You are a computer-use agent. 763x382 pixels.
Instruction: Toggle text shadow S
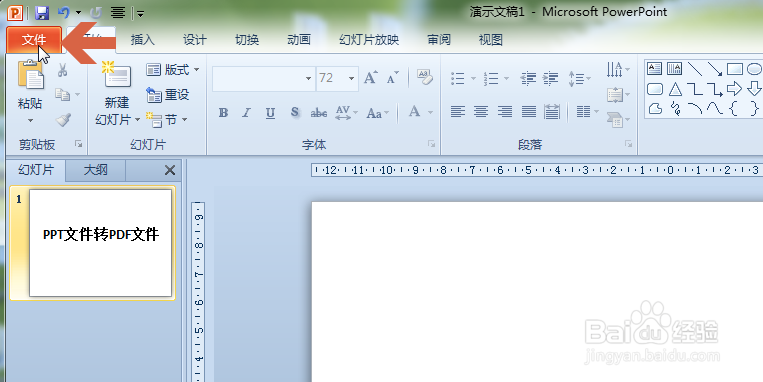click(x=294, y=113)
